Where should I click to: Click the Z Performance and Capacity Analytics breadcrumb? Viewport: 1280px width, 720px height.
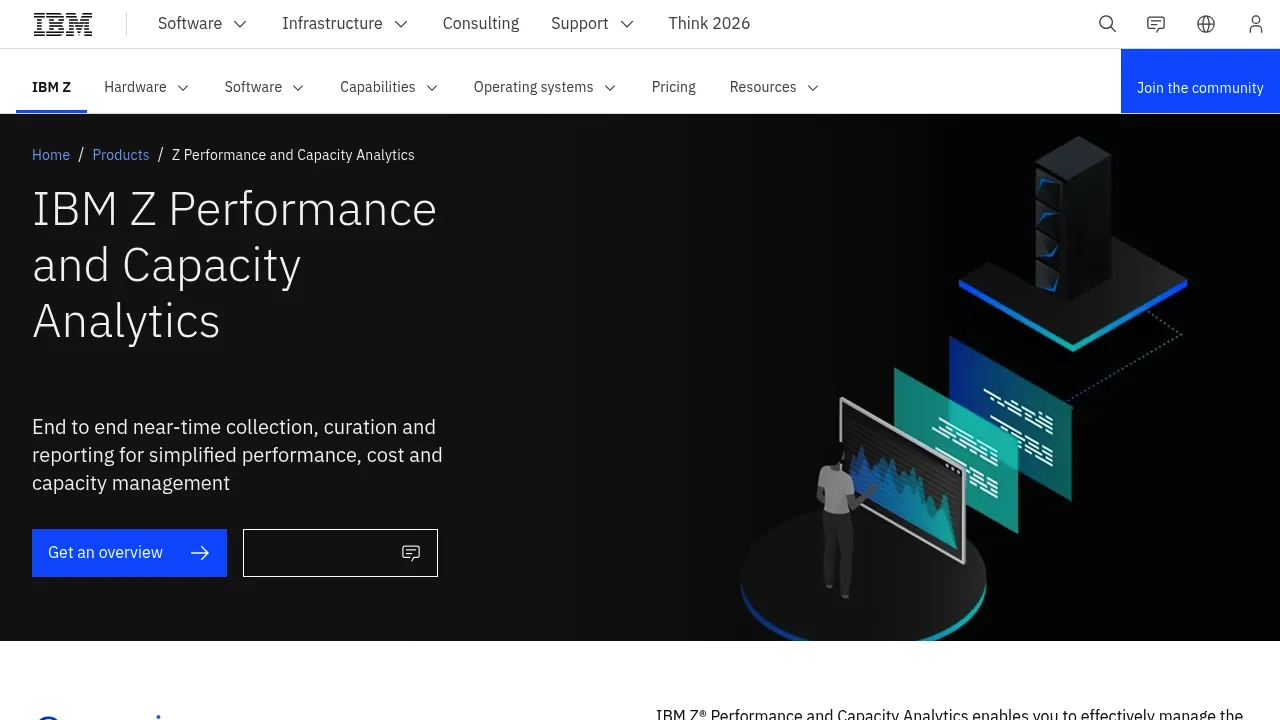[x=293, y=155]
